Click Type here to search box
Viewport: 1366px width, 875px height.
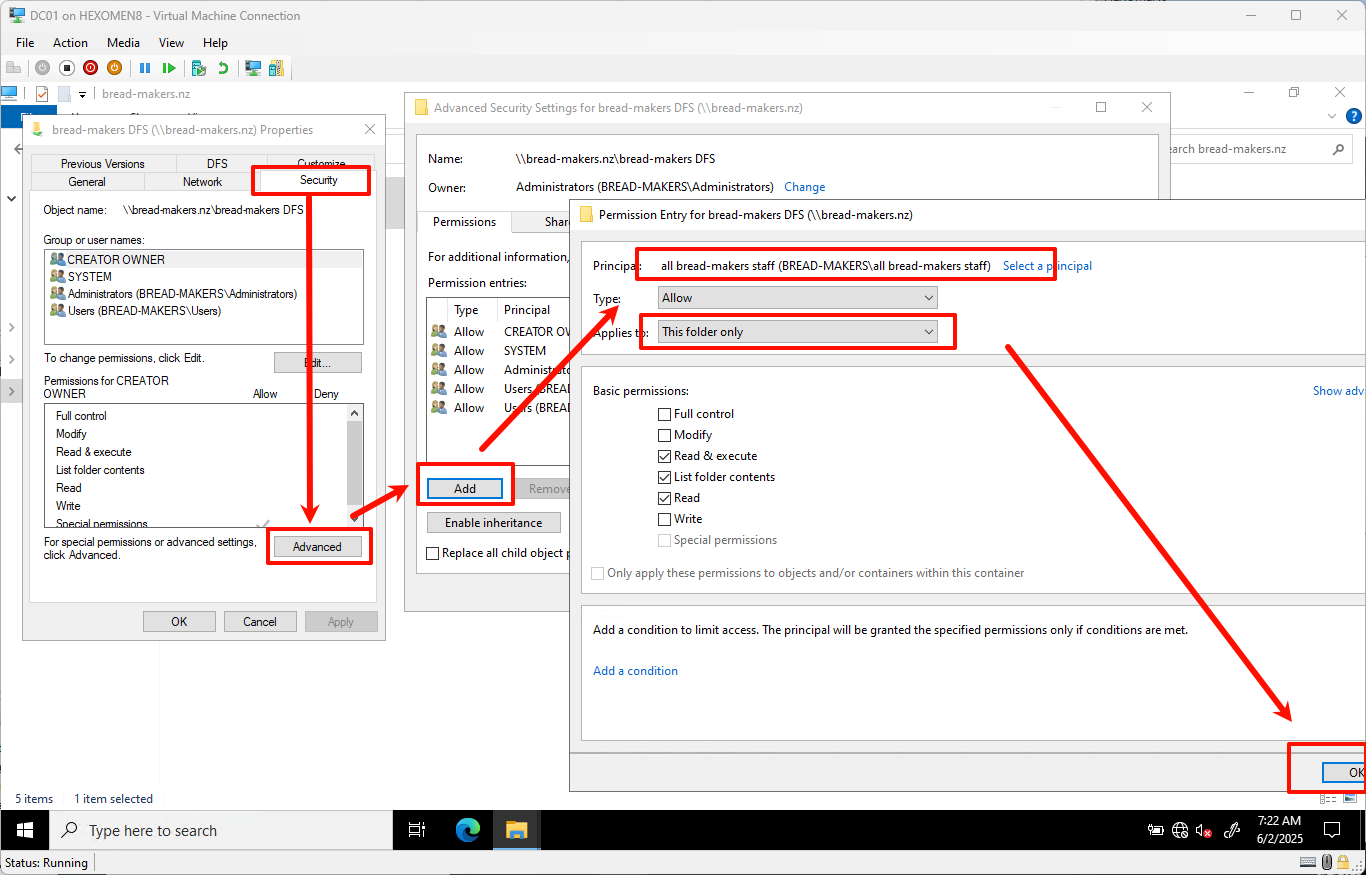(222, 830)
